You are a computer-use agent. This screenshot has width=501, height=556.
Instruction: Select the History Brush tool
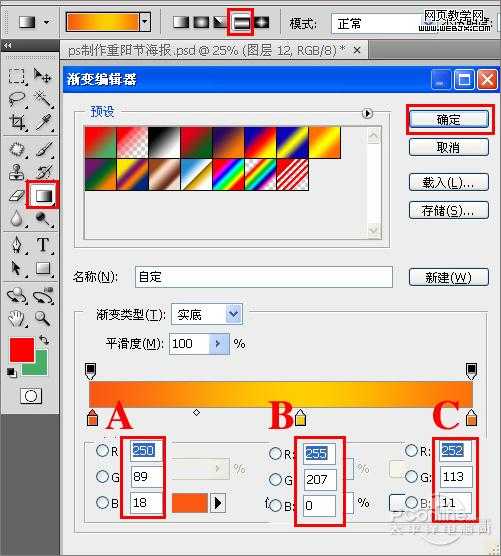point(44,172)
